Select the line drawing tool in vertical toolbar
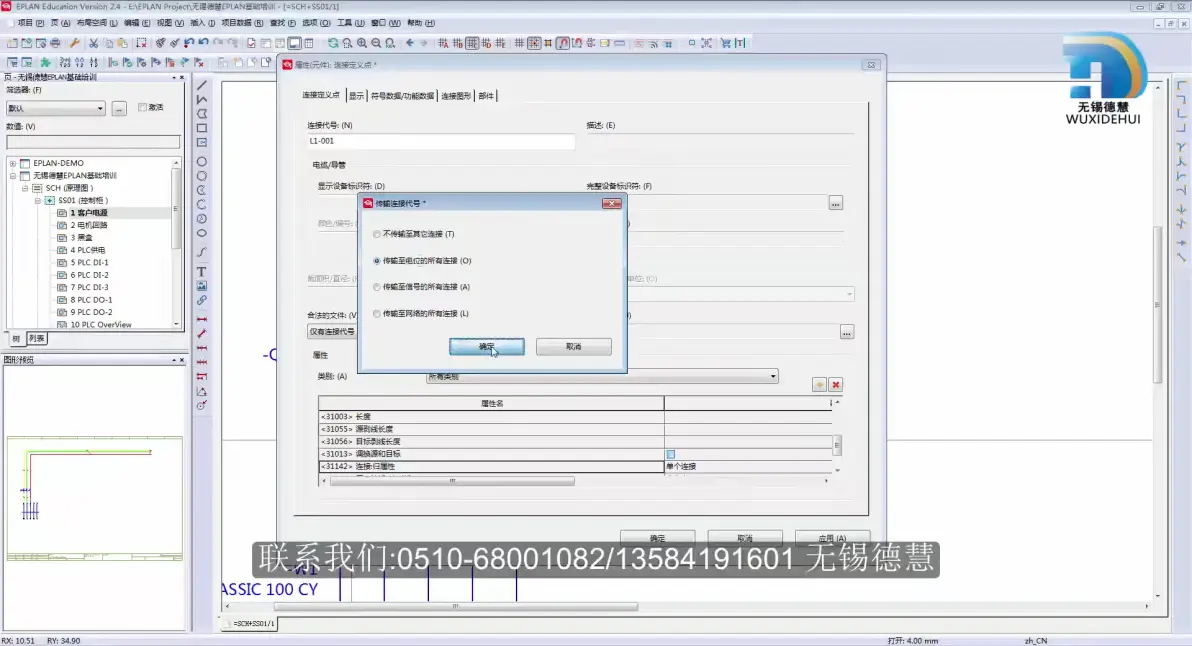 (x=201, y=85)
